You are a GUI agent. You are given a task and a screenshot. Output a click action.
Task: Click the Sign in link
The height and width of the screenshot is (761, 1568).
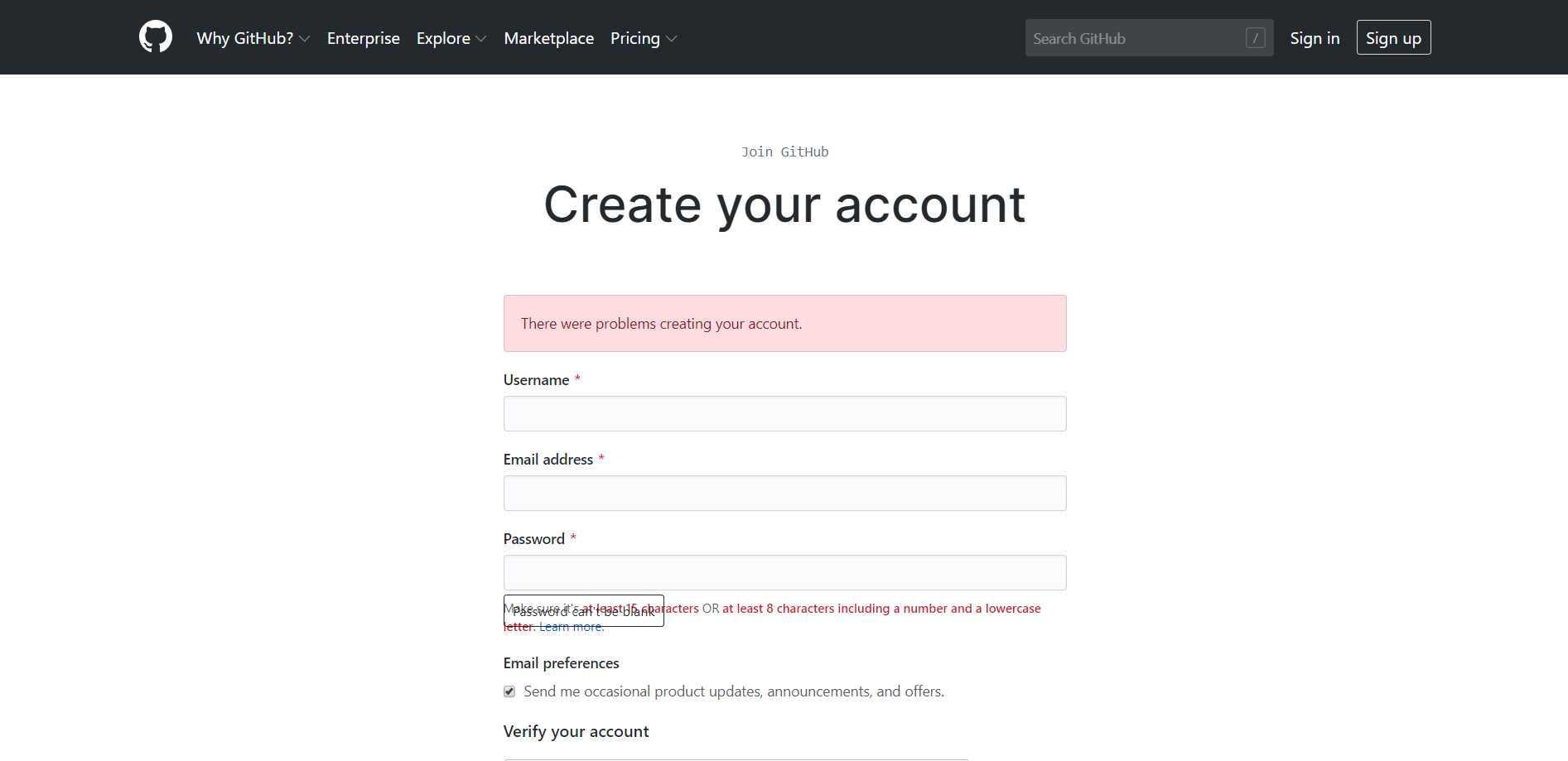tap(1315, 38)
